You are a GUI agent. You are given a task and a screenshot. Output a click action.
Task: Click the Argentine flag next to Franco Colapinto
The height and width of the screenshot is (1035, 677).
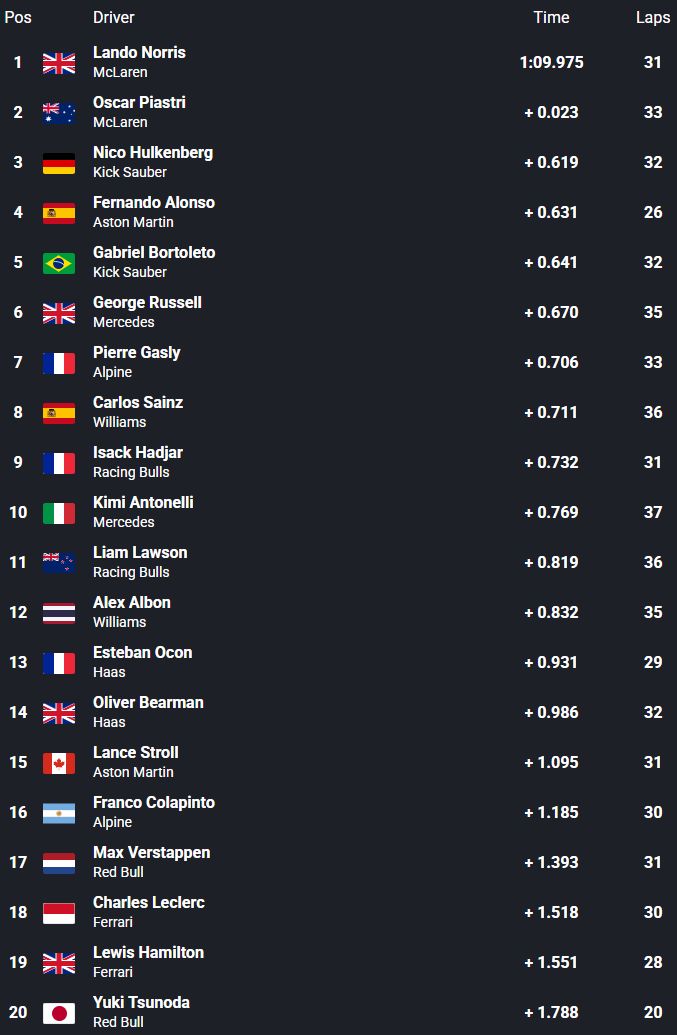pyautogui.click(x=59, y=813)
